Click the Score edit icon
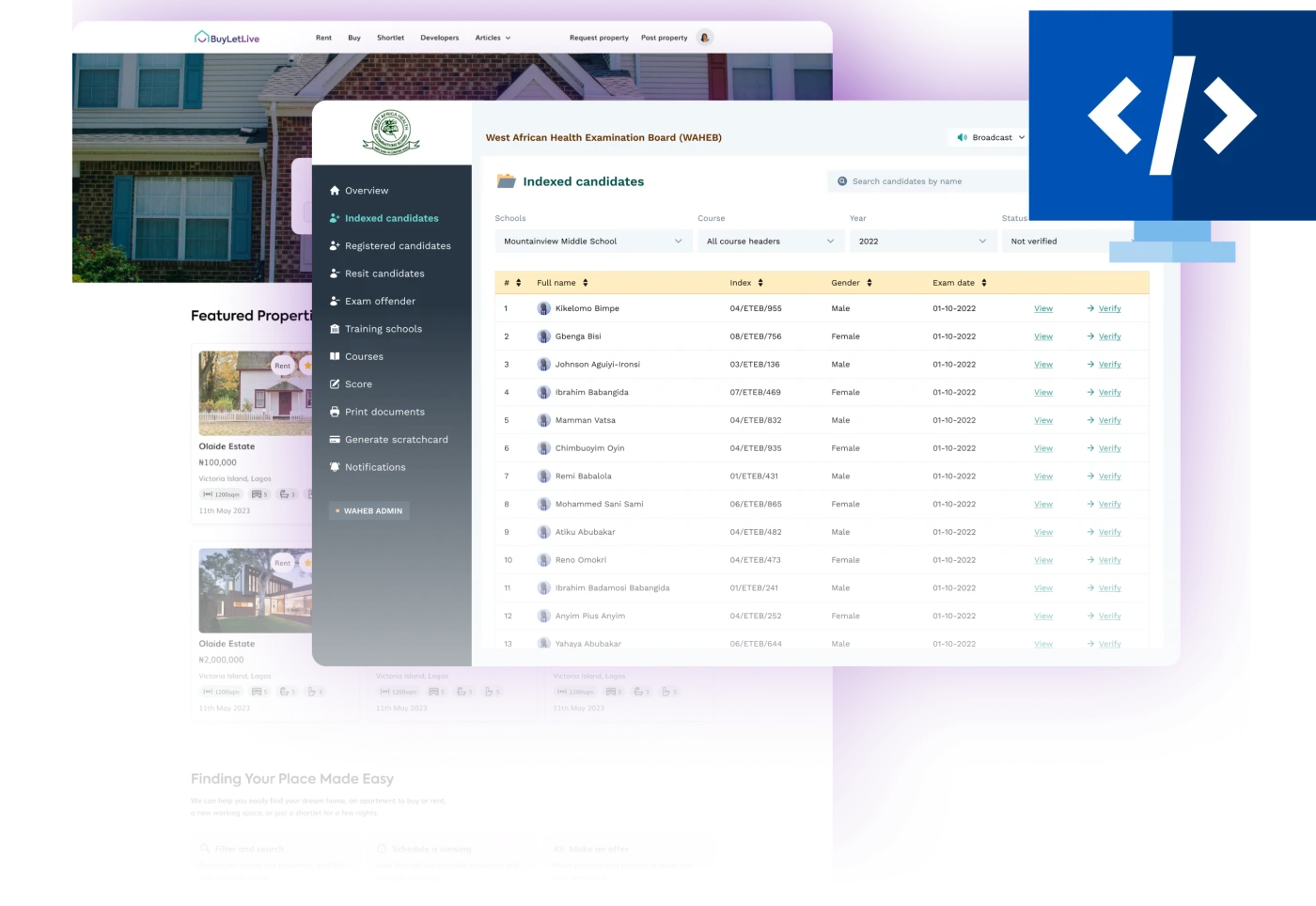This screenshot has width=1316, height=906. point(335,384)
